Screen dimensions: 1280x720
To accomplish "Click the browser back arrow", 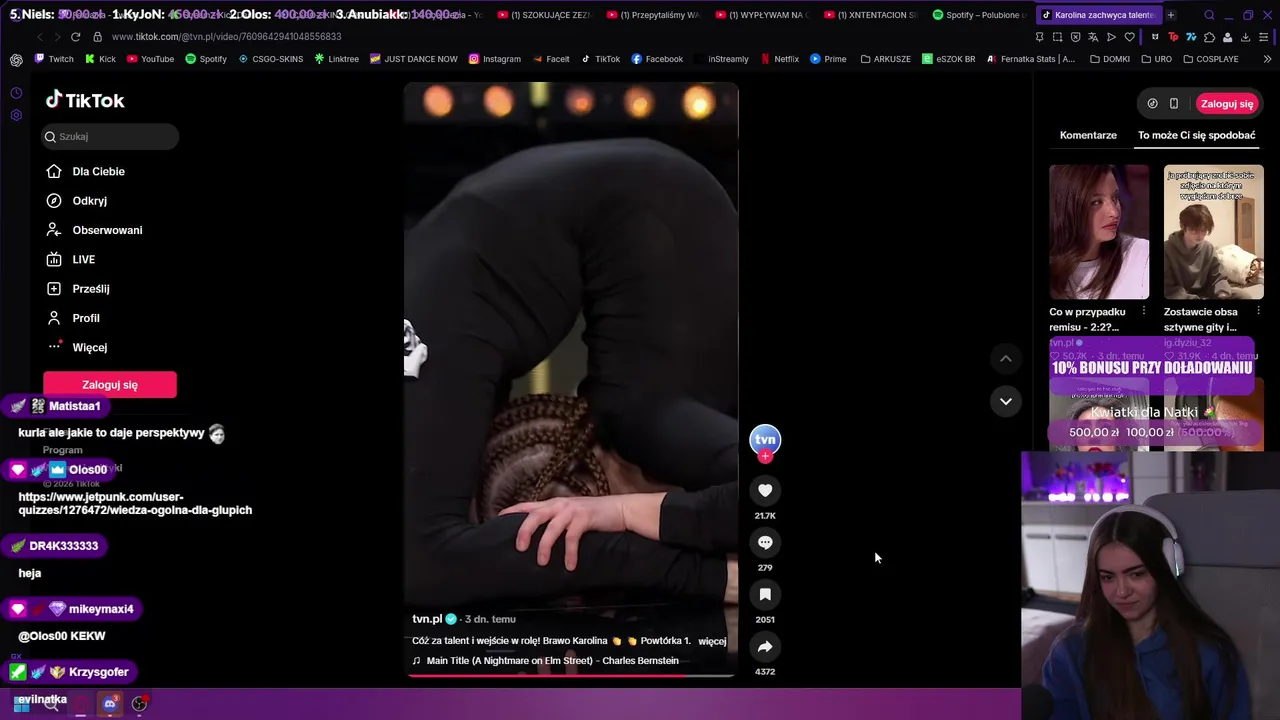I will coord(40,37).
